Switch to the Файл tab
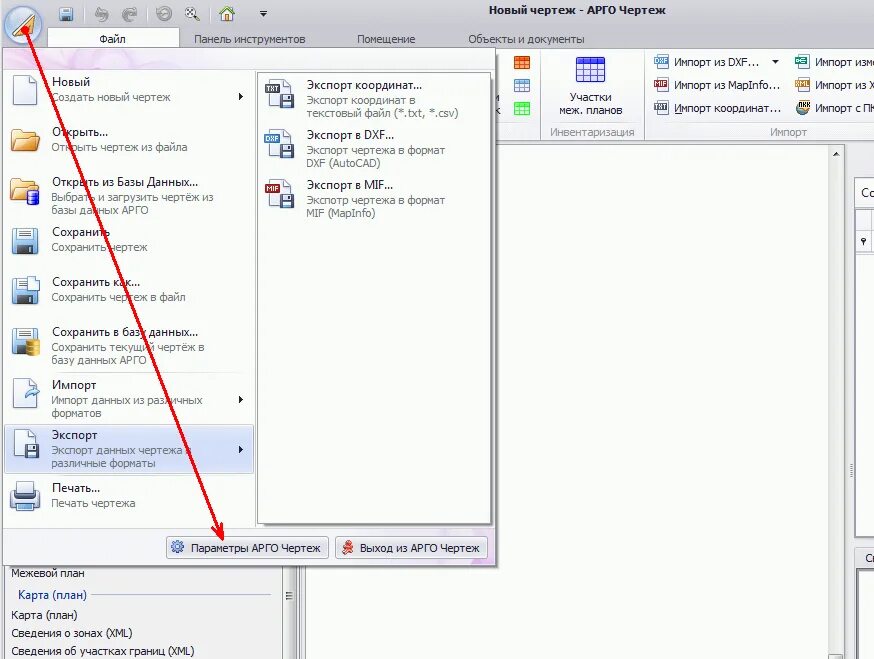Viewport: 874px width, 659px height. tap(113, 38)
